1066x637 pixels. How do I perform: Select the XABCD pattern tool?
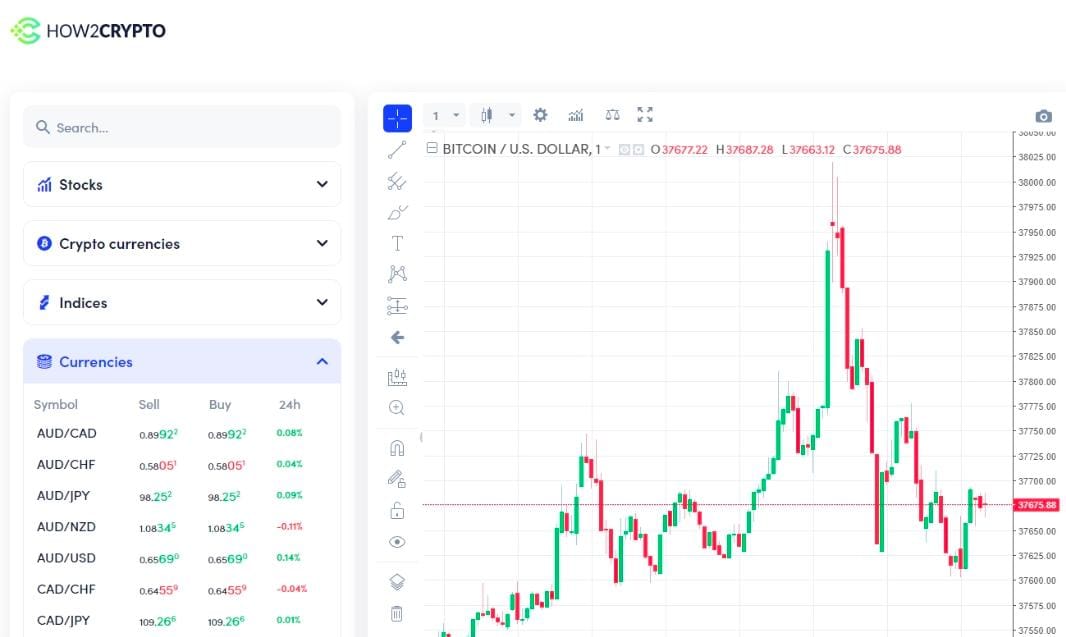397,273
